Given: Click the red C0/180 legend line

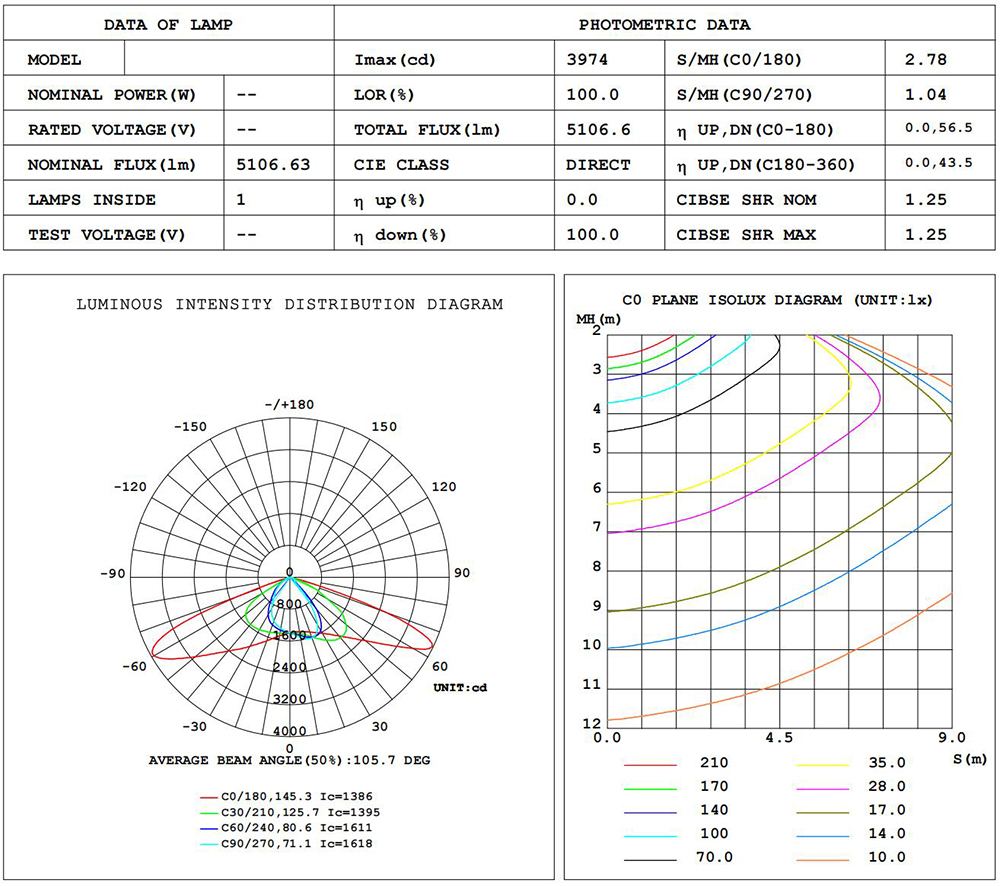Looking at the screenshot, I should 208,798.
